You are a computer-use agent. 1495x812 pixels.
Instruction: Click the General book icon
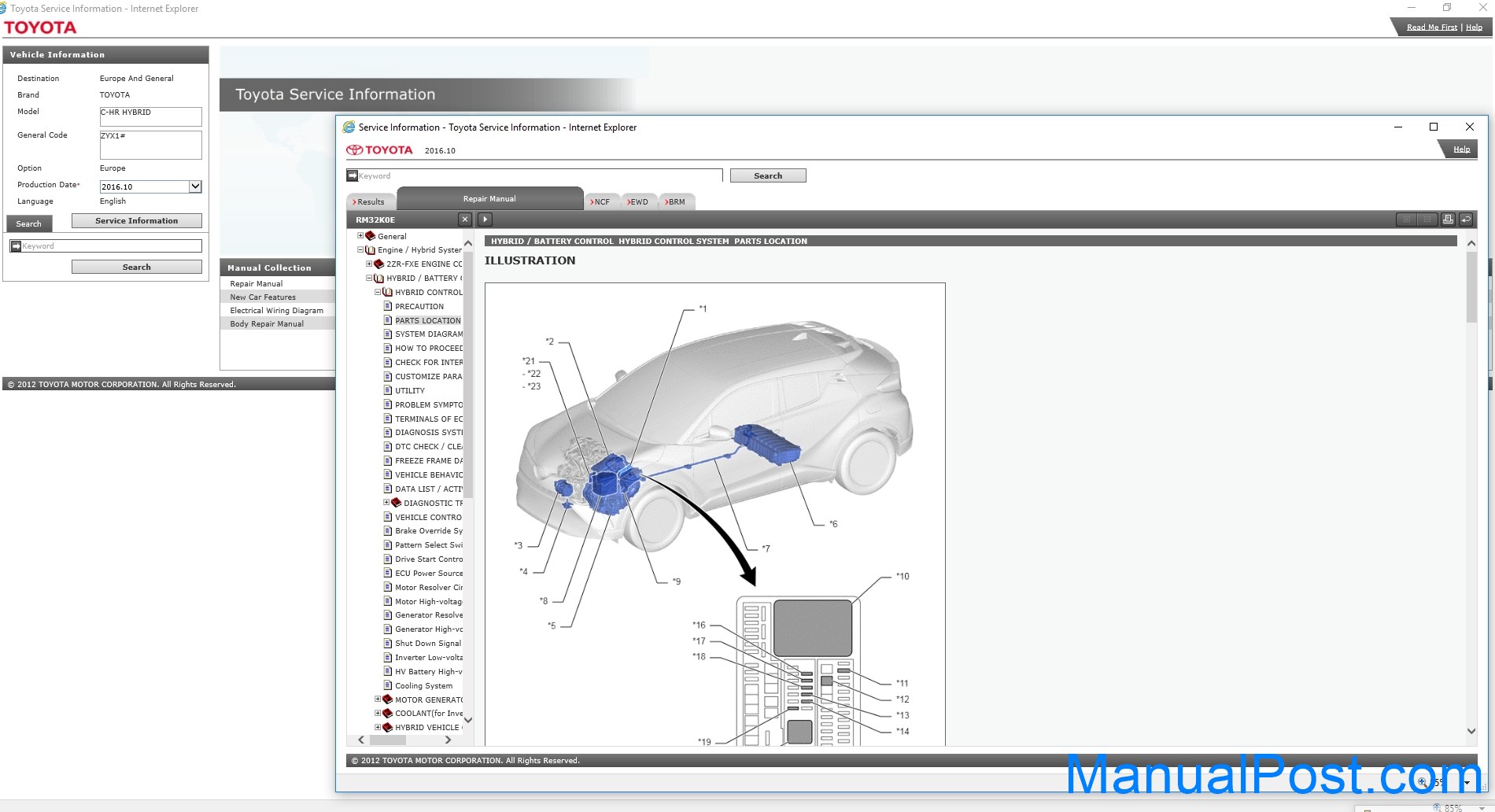(371, 236)
